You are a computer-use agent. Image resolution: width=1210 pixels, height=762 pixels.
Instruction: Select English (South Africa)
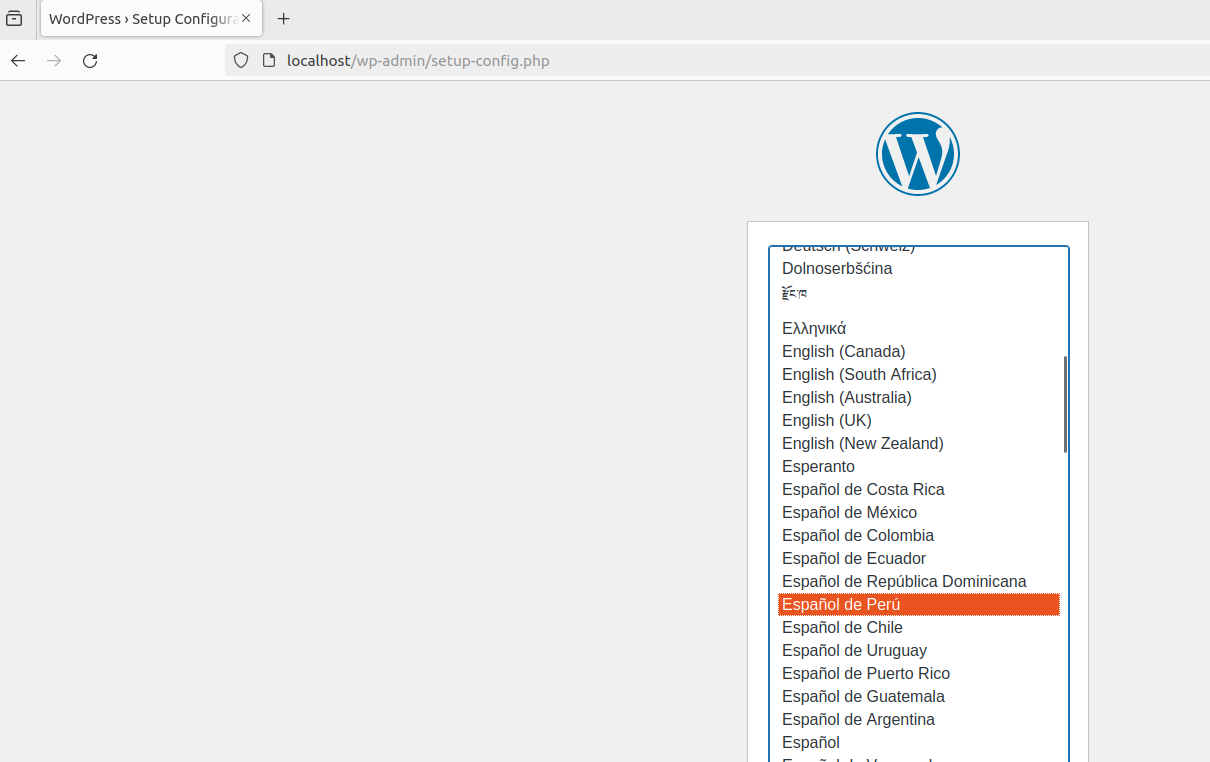coord(918,374)
